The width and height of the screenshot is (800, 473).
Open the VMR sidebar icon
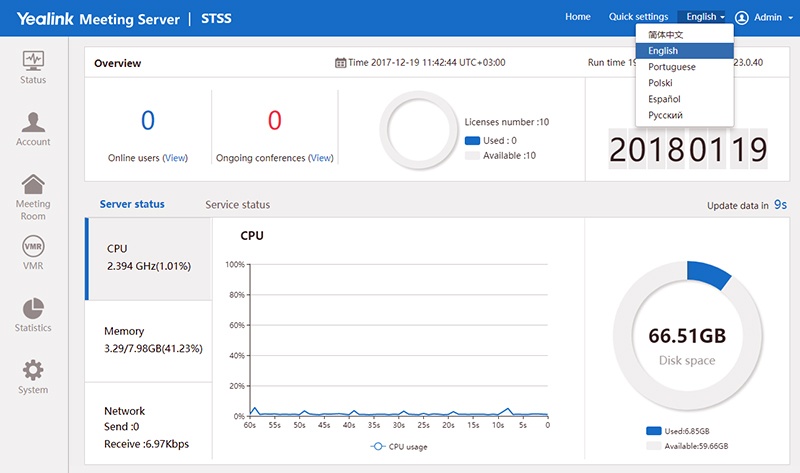33,246
